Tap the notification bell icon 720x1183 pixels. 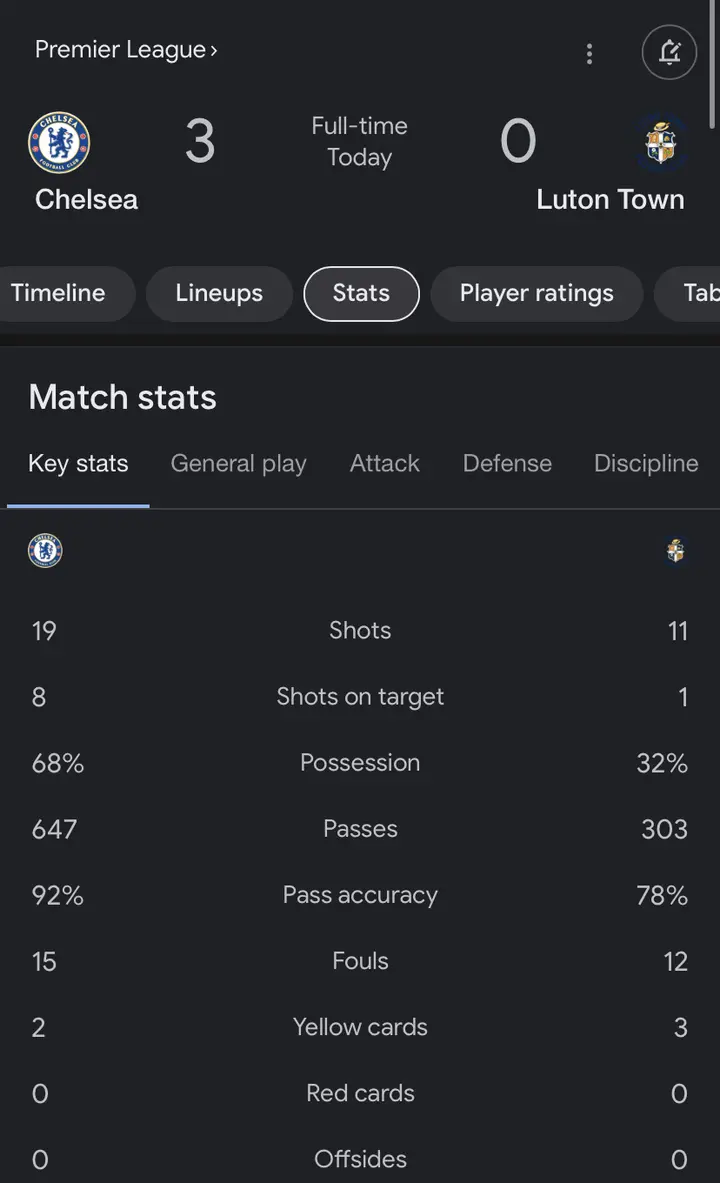tap(669, 52)
